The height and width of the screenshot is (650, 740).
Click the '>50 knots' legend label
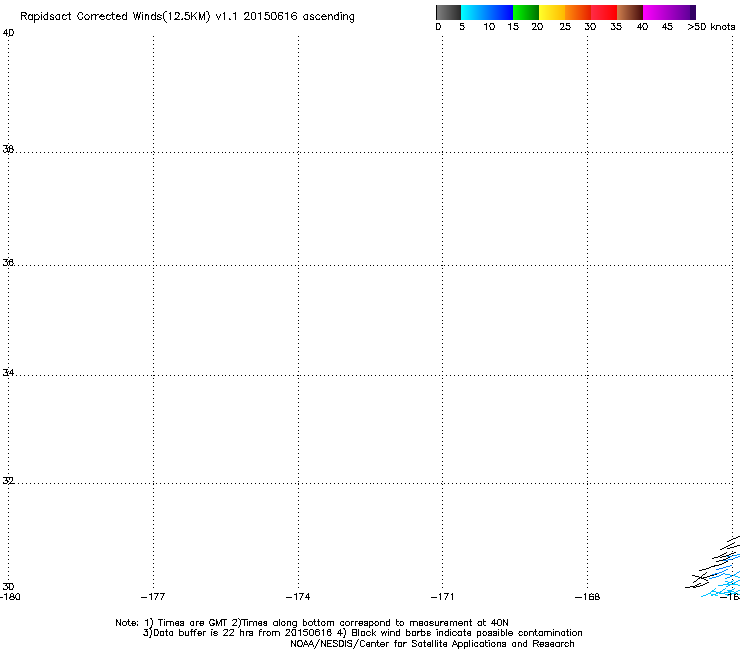711,27
